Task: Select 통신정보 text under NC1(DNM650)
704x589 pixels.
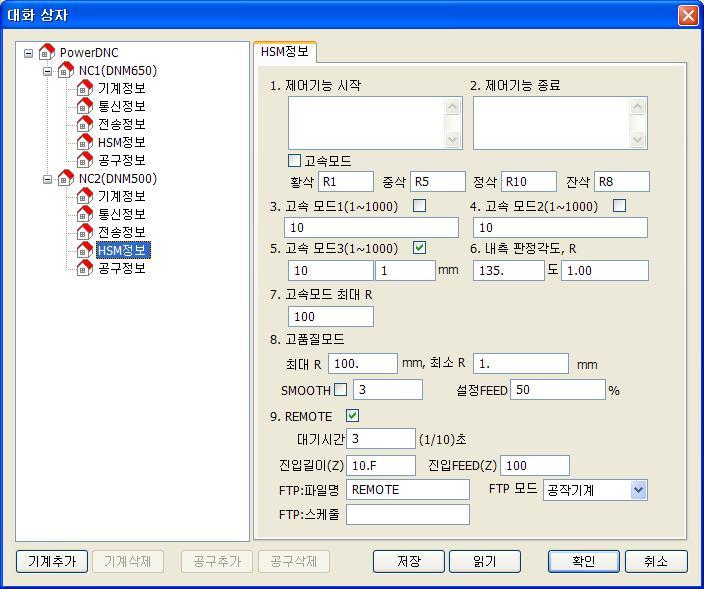Action: (122, 106)
